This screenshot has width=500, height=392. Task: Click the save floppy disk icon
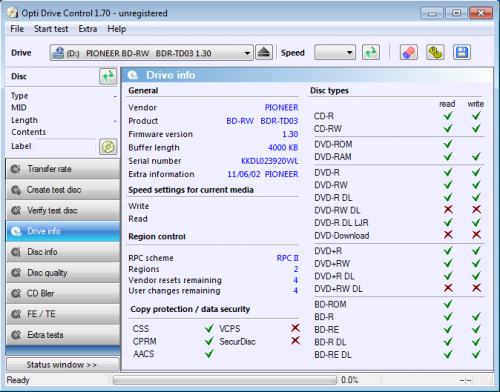(x=462, y=53)
